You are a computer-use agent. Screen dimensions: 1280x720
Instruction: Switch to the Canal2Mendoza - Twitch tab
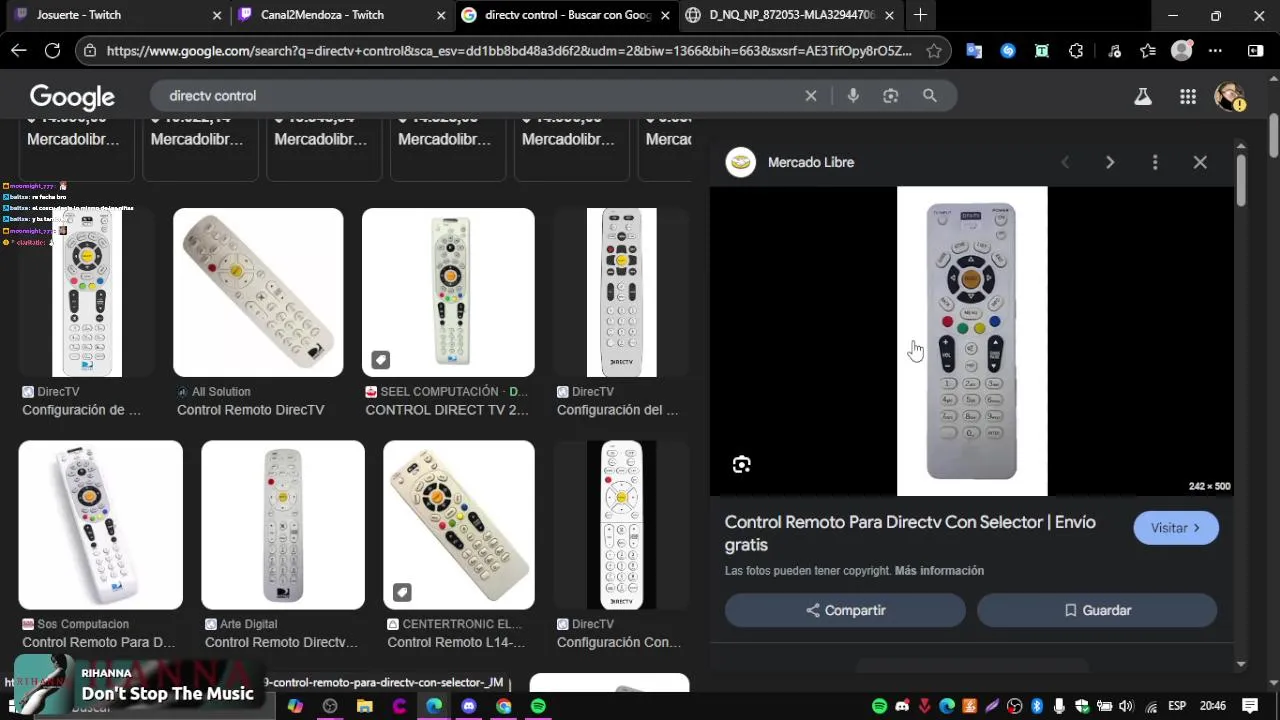[341, 15]
